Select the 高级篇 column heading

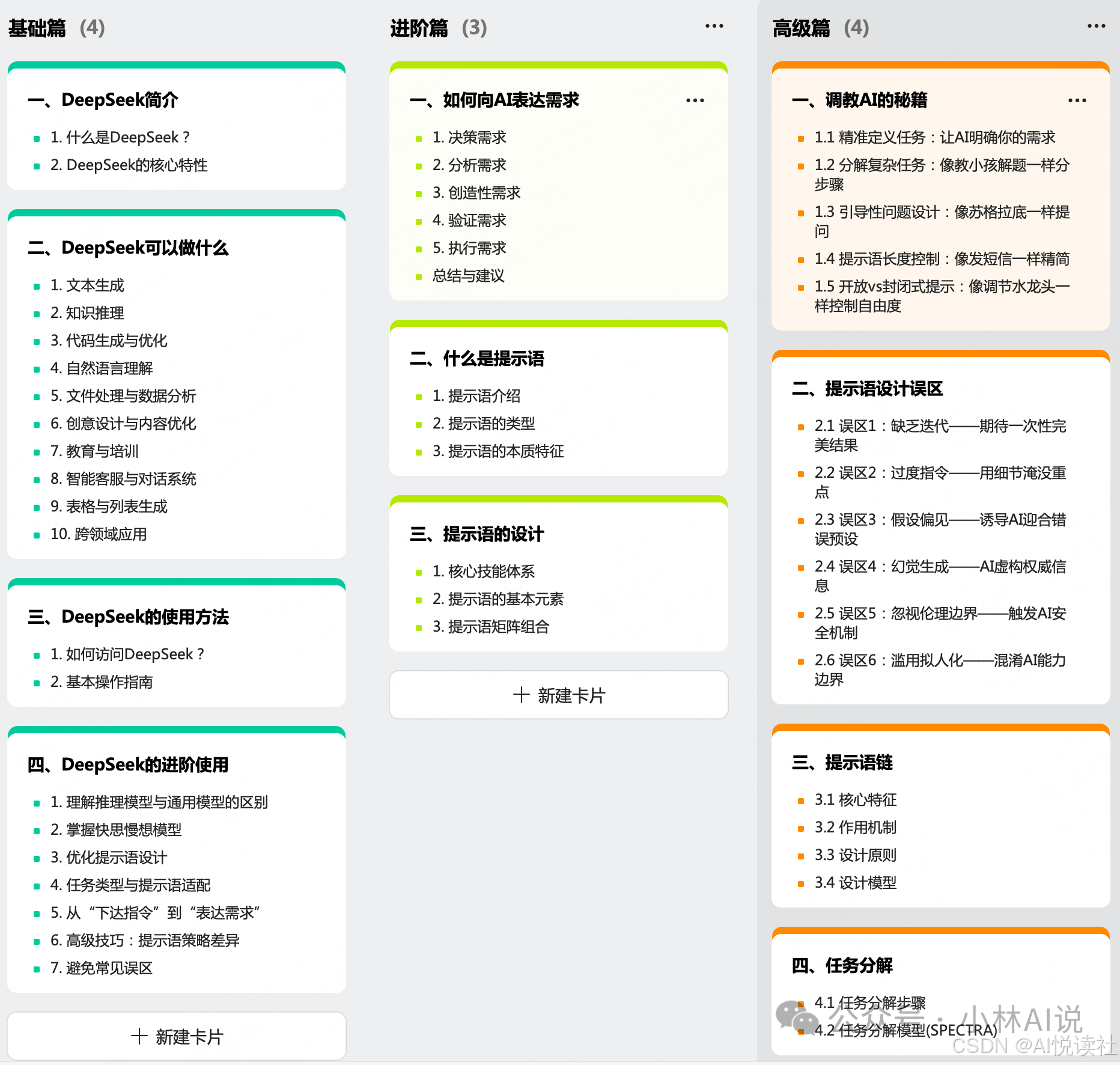(x=802, y=28)
